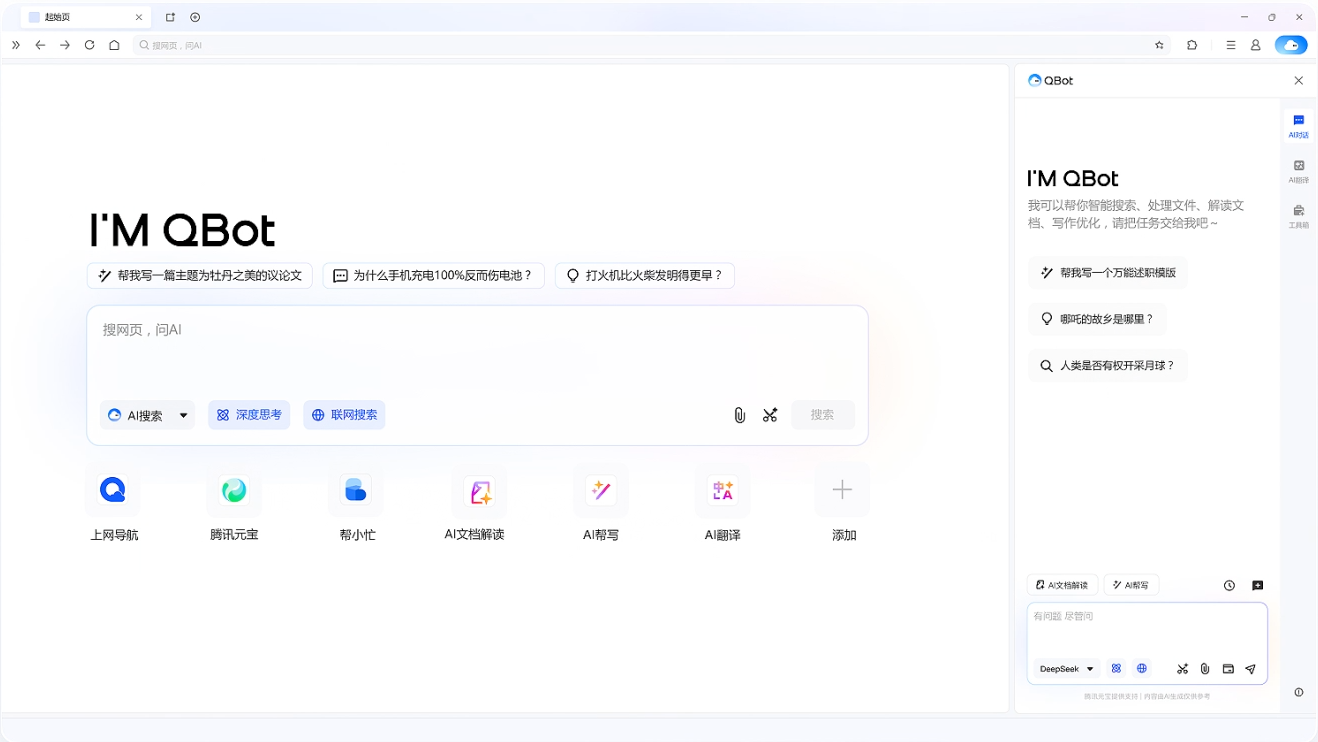Open the extensions puzzle icon
This screenshot has width=1318, height=742.
tap(1192, 45)
